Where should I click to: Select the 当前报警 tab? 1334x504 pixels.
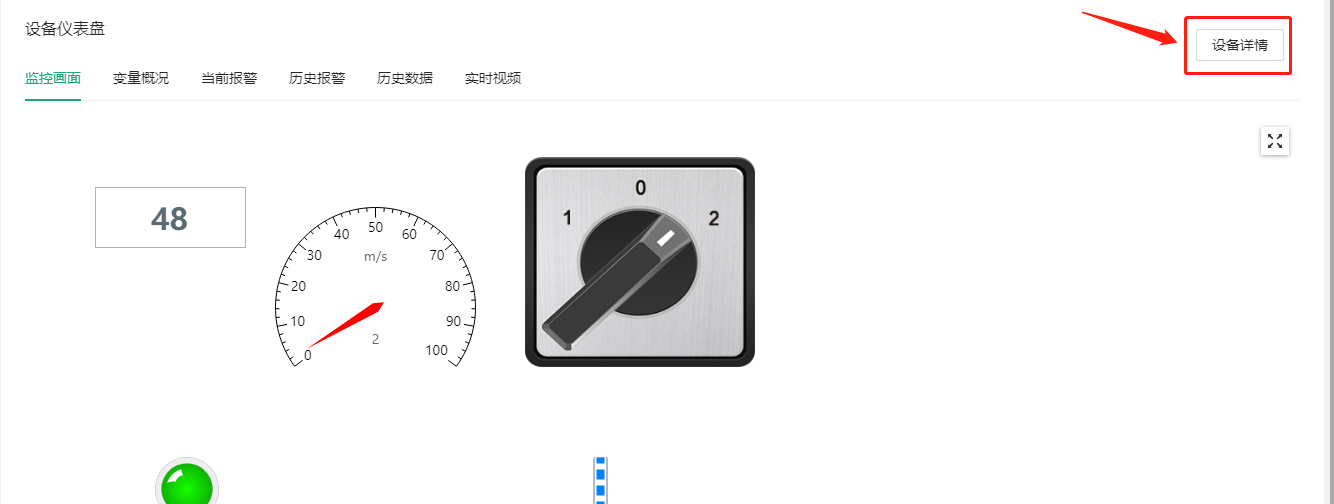(229, 78)
